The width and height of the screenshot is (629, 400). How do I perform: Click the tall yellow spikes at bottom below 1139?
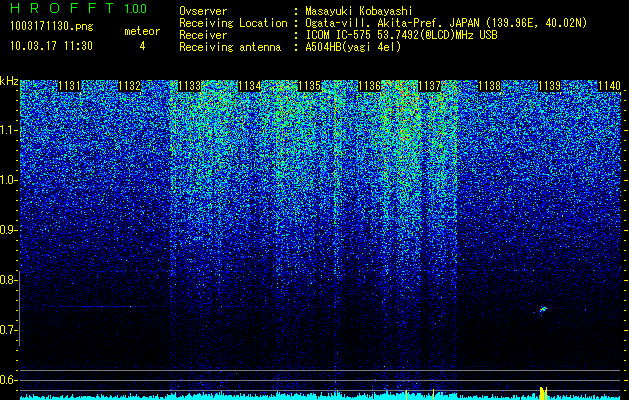(543, 393)
